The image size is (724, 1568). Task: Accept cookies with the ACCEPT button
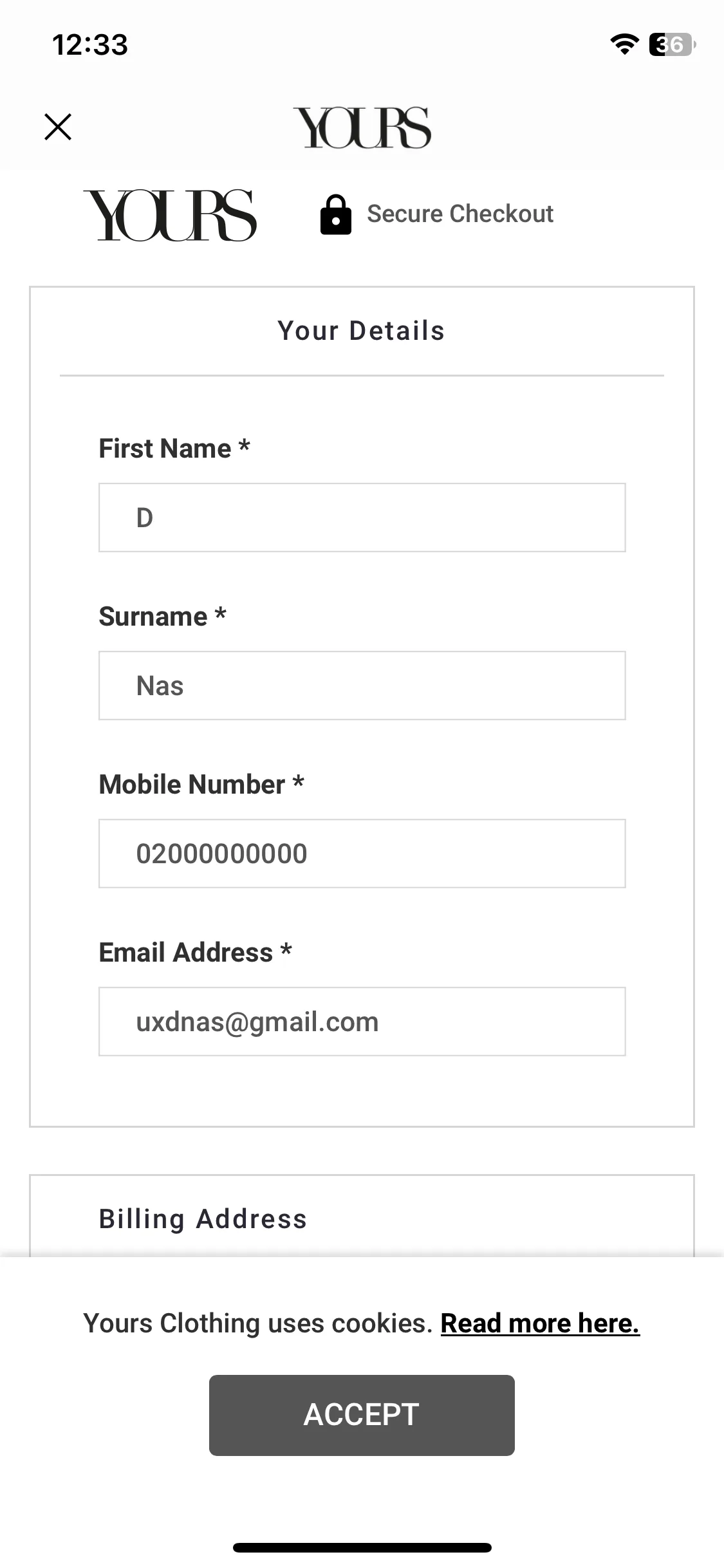point(362,1415)
